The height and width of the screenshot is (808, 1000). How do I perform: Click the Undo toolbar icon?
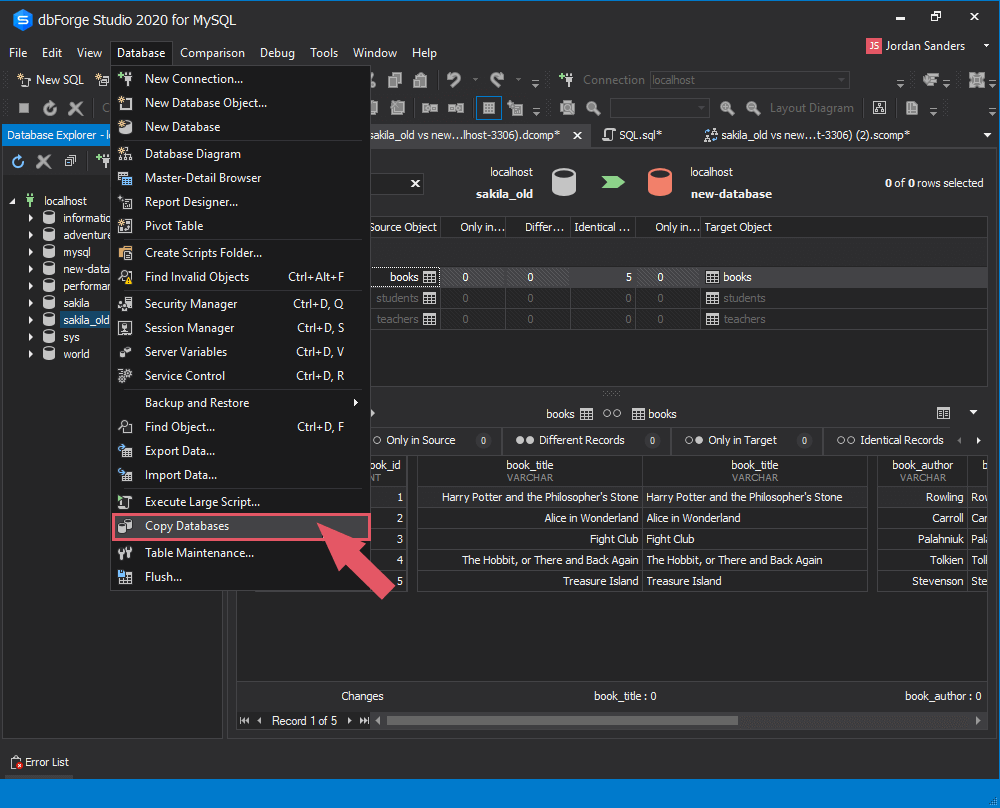tap(455, 79)
